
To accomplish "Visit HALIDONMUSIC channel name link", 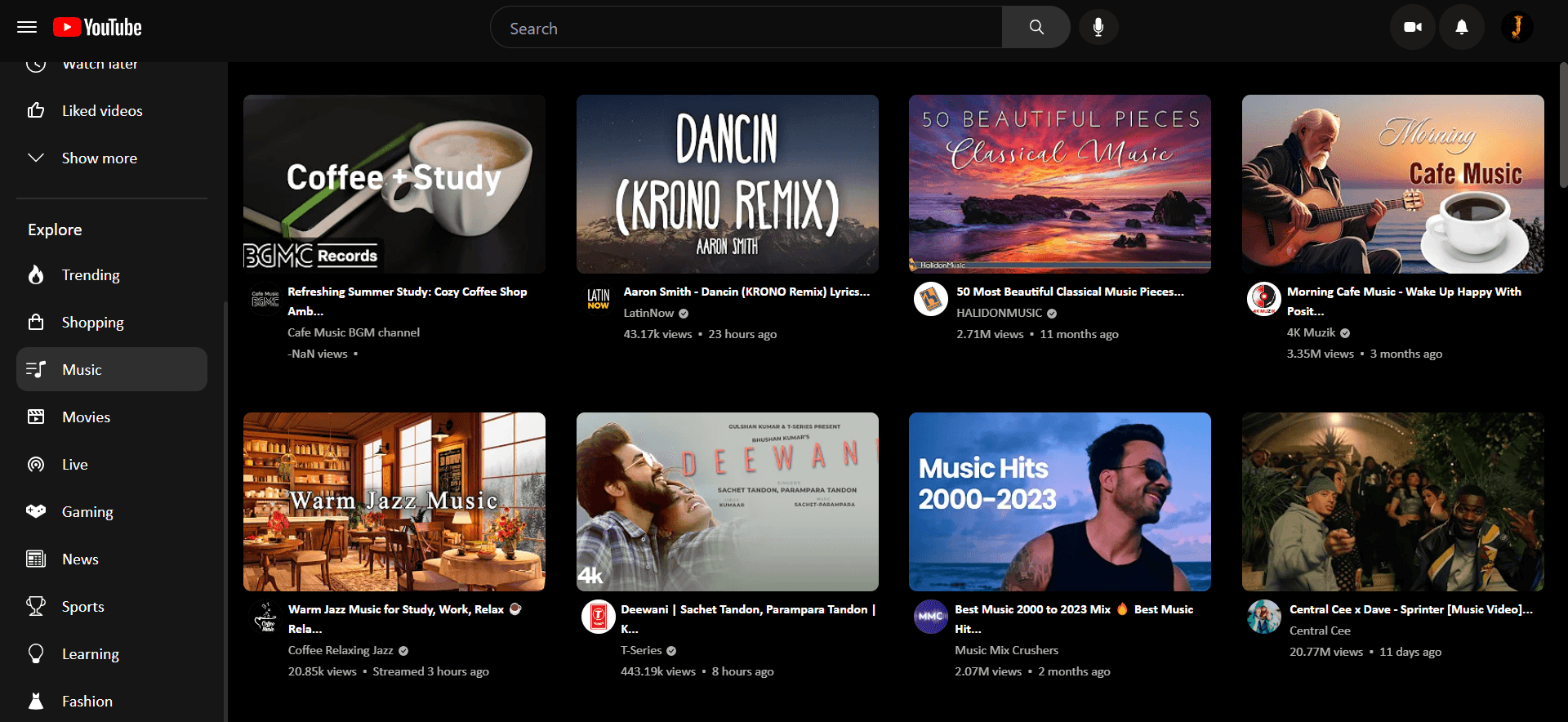I will (x=999, y=313).
